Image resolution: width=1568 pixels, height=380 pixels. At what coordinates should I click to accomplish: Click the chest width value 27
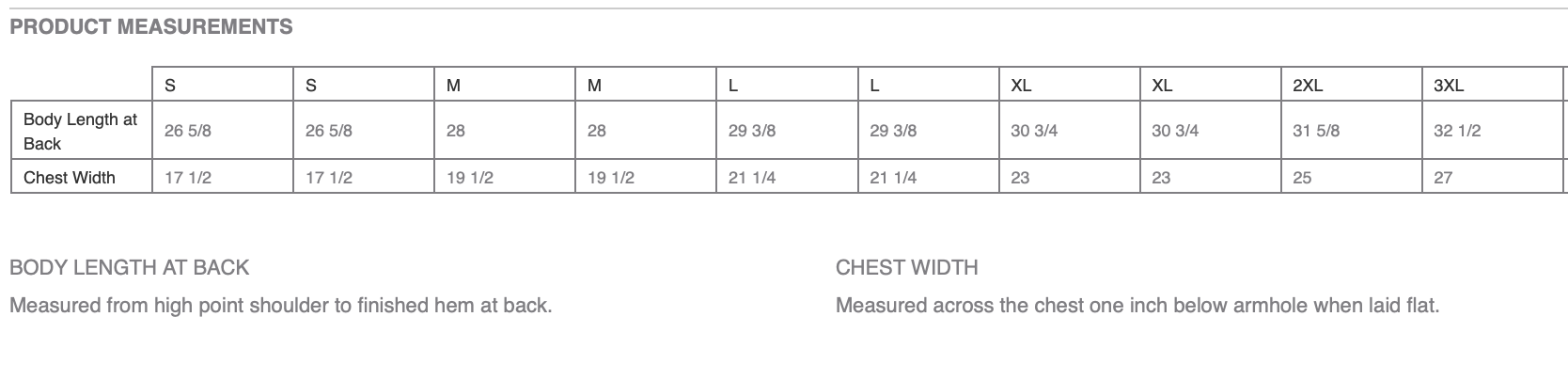point(1492,177)
